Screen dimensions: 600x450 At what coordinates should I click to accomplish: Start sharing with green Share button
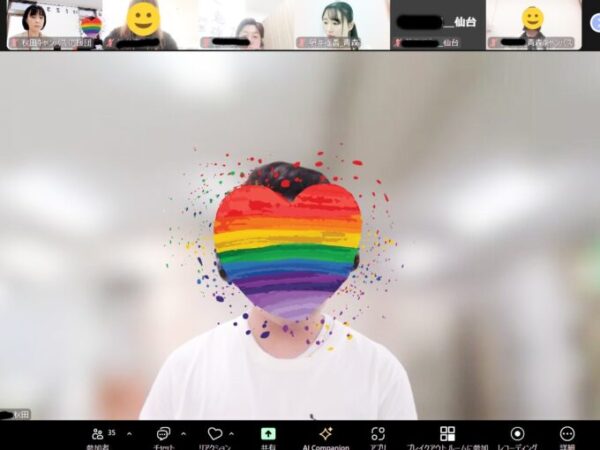tap(268, 434)
